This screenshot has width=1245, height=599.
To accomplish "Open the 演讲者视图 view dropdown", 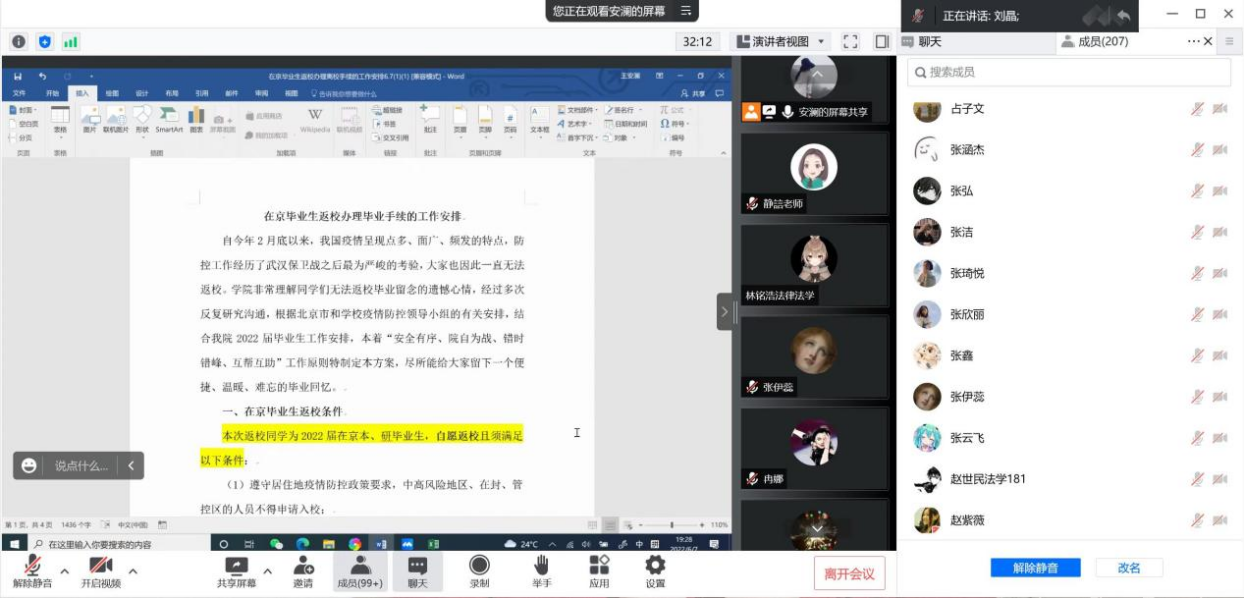I will [x=781, y=42].
